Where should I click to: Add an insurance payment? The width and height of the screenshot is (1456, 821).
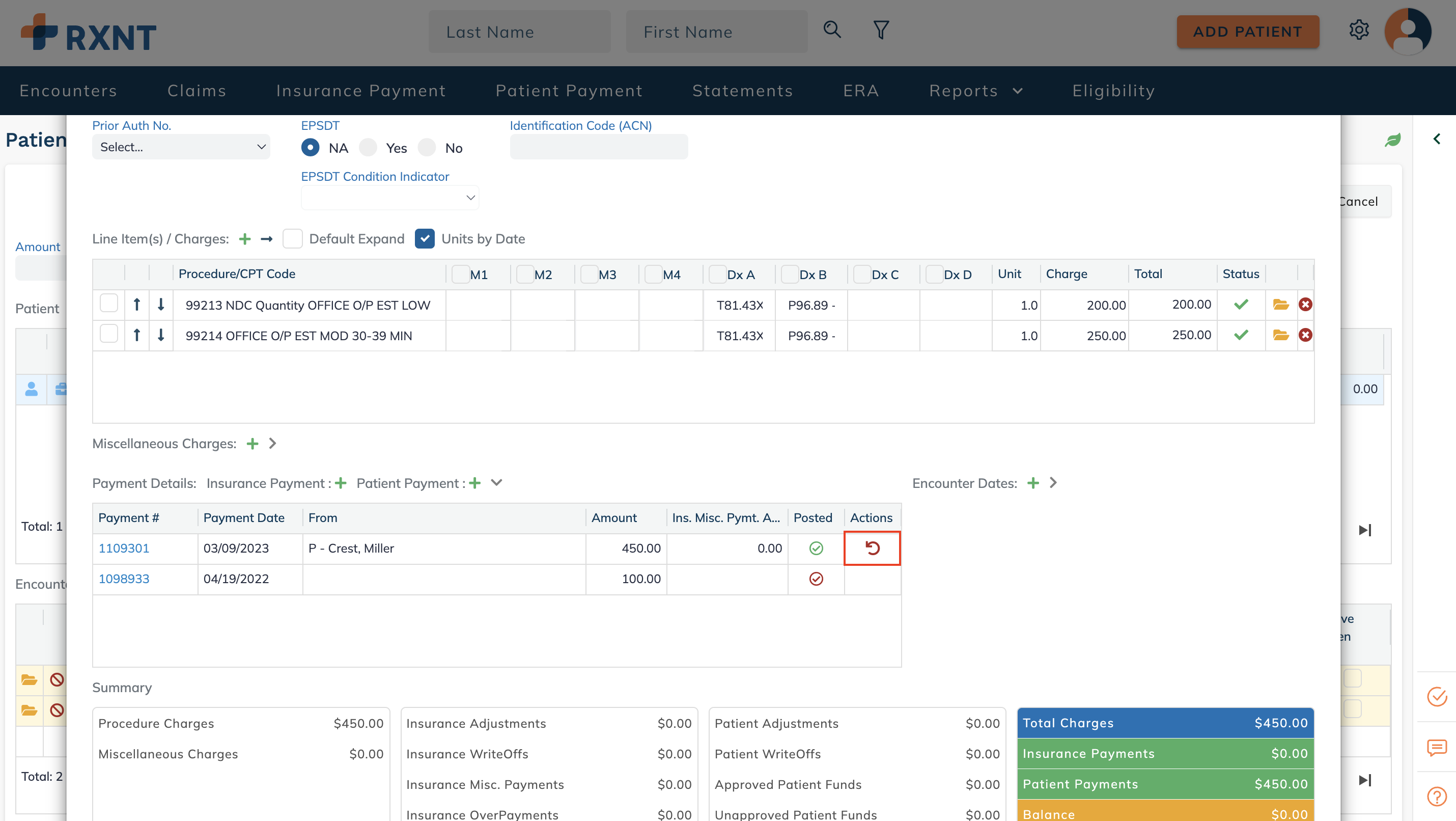[x=340, y=483]
